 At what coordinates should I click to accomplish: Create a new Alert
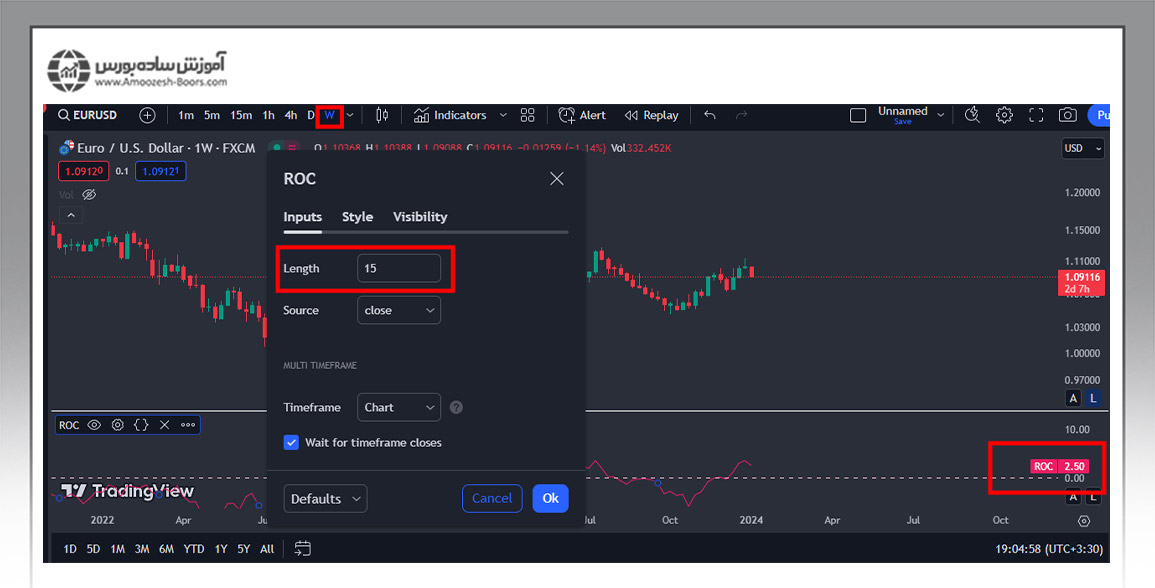[x=582, y=115]
